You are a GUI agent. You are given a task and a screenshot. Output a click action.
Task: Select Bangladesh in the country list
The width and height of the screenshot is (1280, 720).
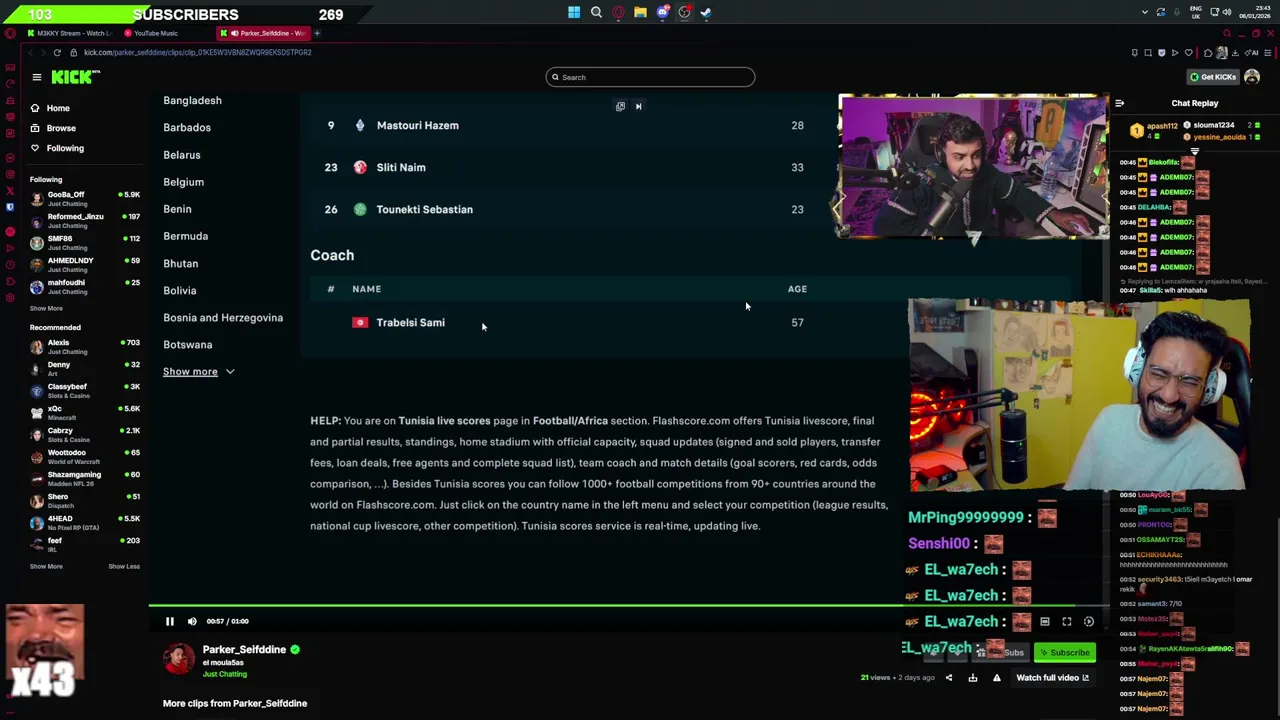(192, 100)
